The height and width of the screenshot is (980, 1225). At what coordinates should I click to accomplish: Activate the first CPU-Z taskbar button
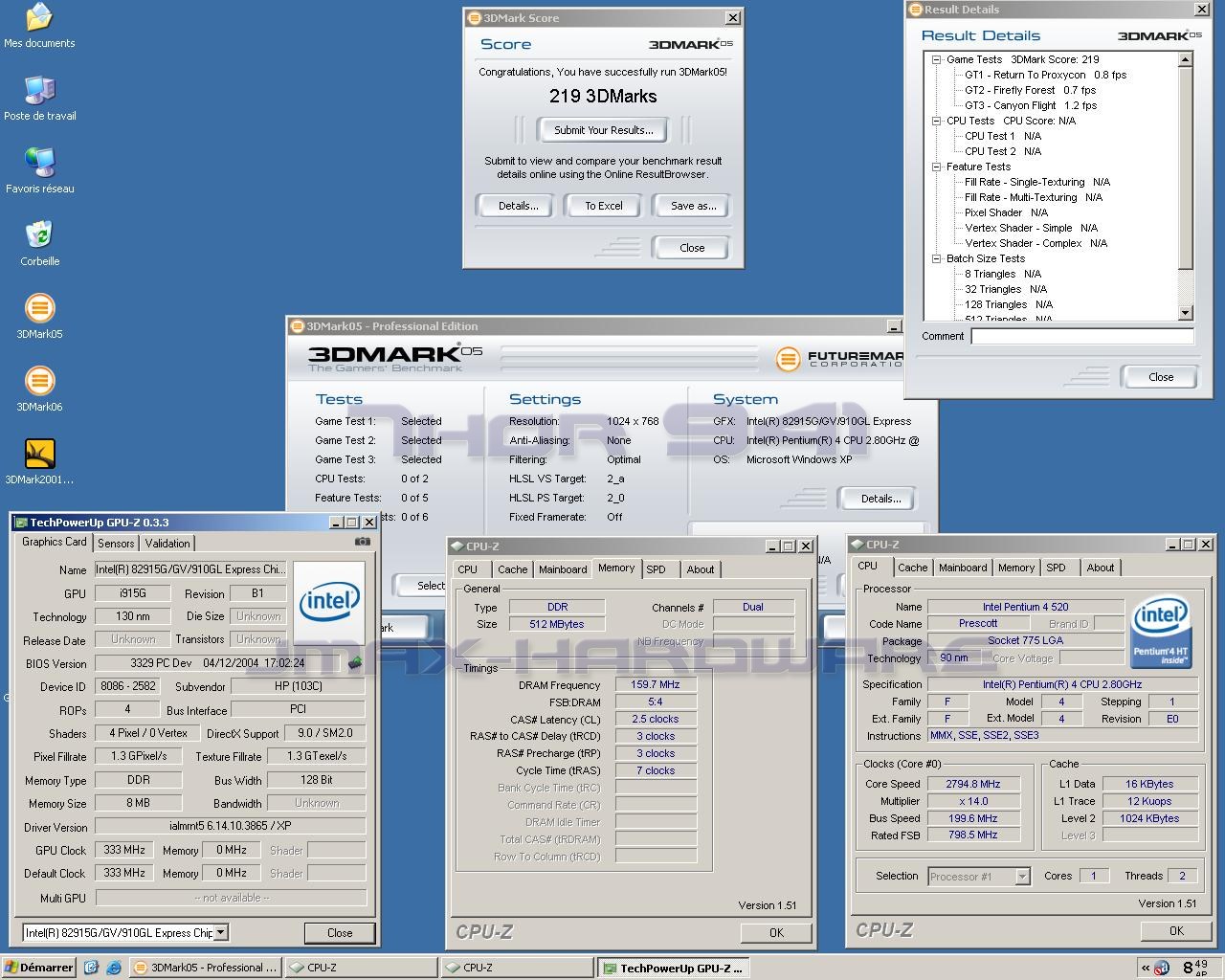pyautogui.click(x=361, y=968)
